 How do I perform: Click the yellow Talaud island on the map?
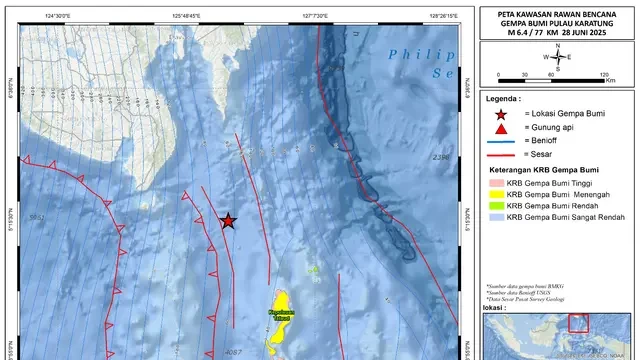(281, 318)
